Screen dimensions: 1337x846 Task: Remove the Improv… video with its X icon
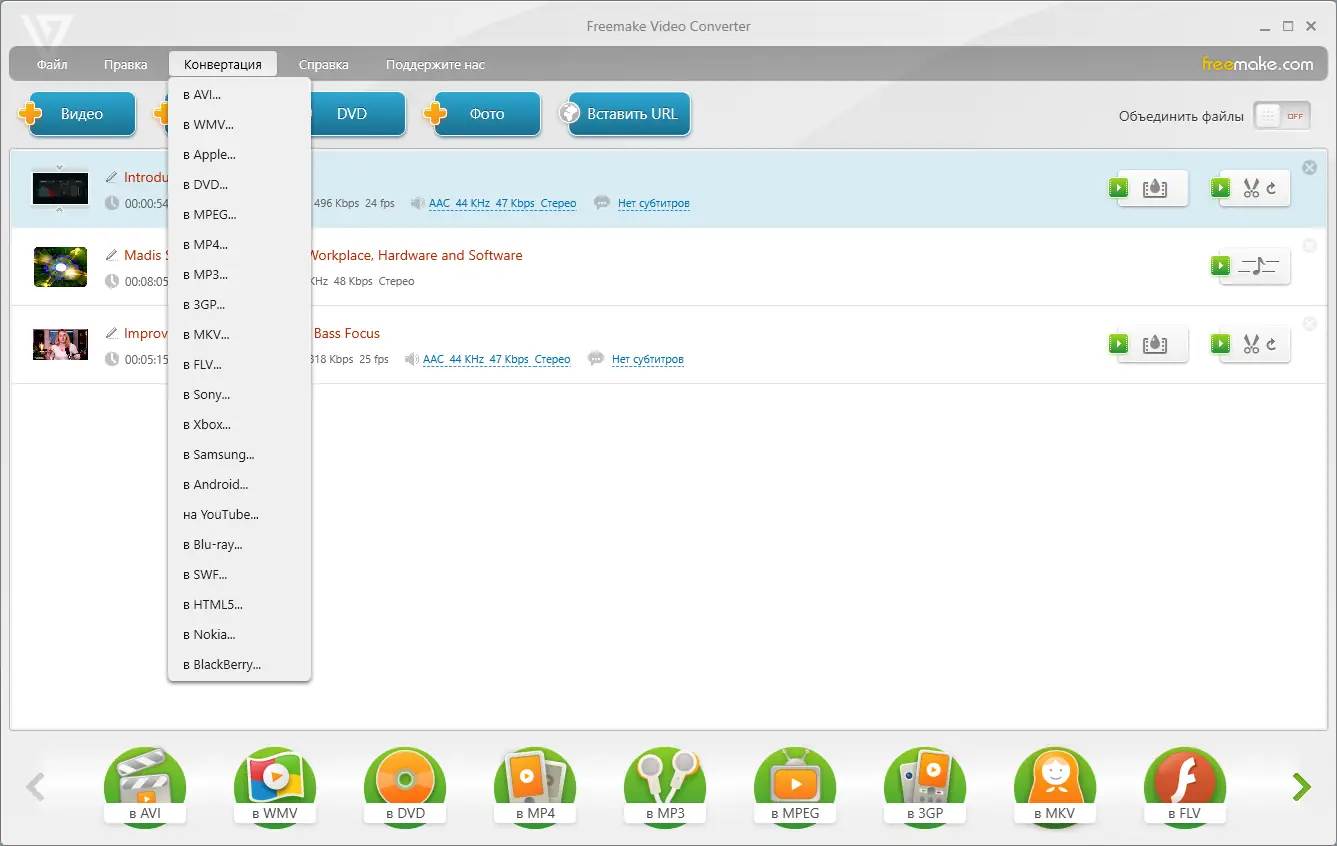(x=1310, y=324)
